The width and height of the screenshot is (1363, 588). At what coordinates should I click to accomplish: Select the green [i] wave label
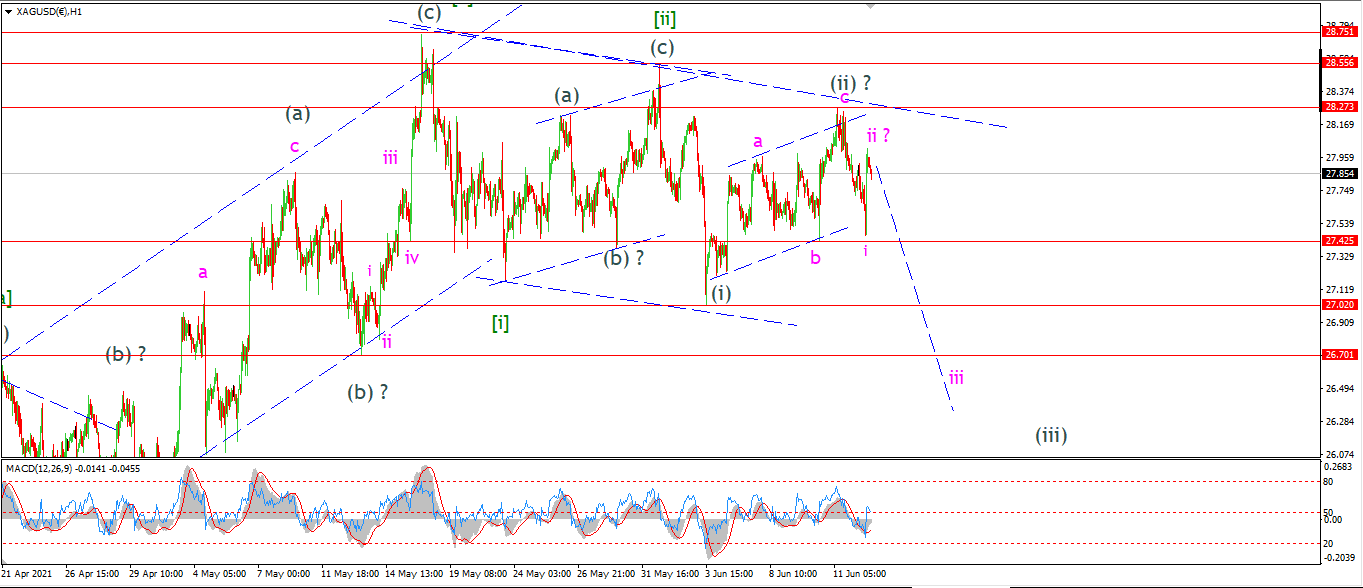pyautogui.click(x=501, y=323)
